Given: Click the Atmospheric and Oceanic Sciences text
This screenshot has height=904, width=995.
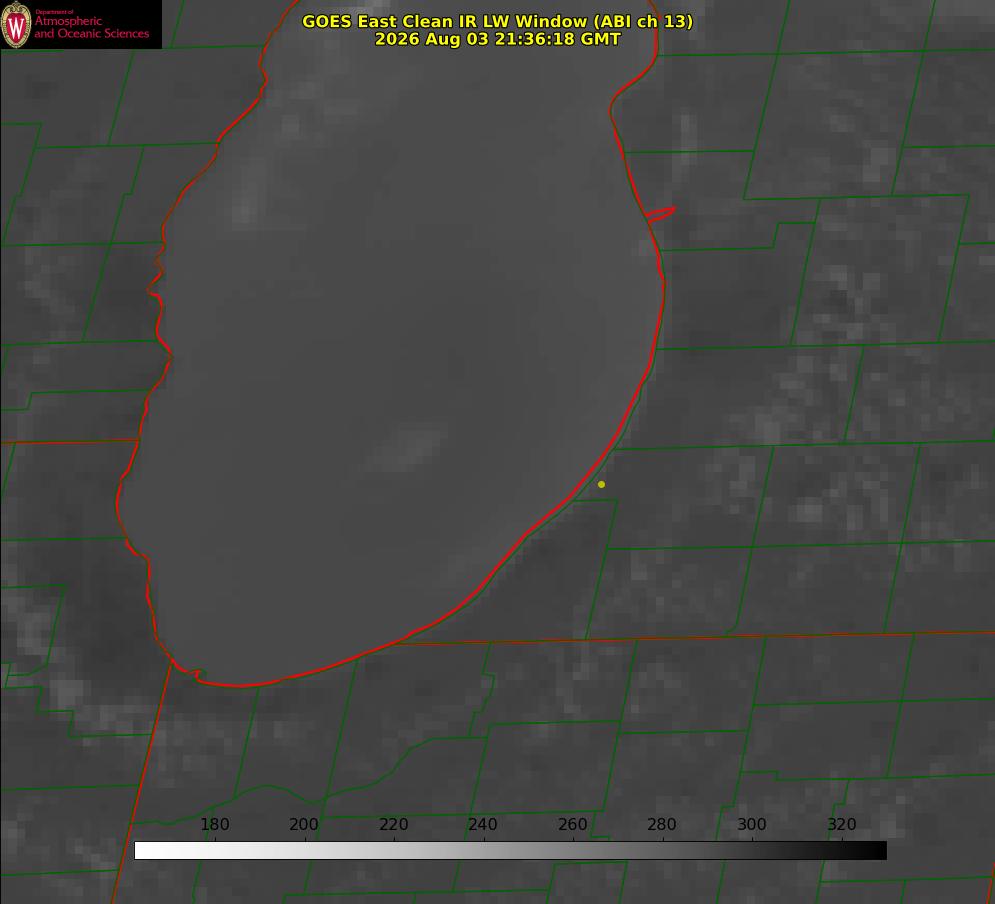Looking at the screenshot, I should tap(91, 27).
